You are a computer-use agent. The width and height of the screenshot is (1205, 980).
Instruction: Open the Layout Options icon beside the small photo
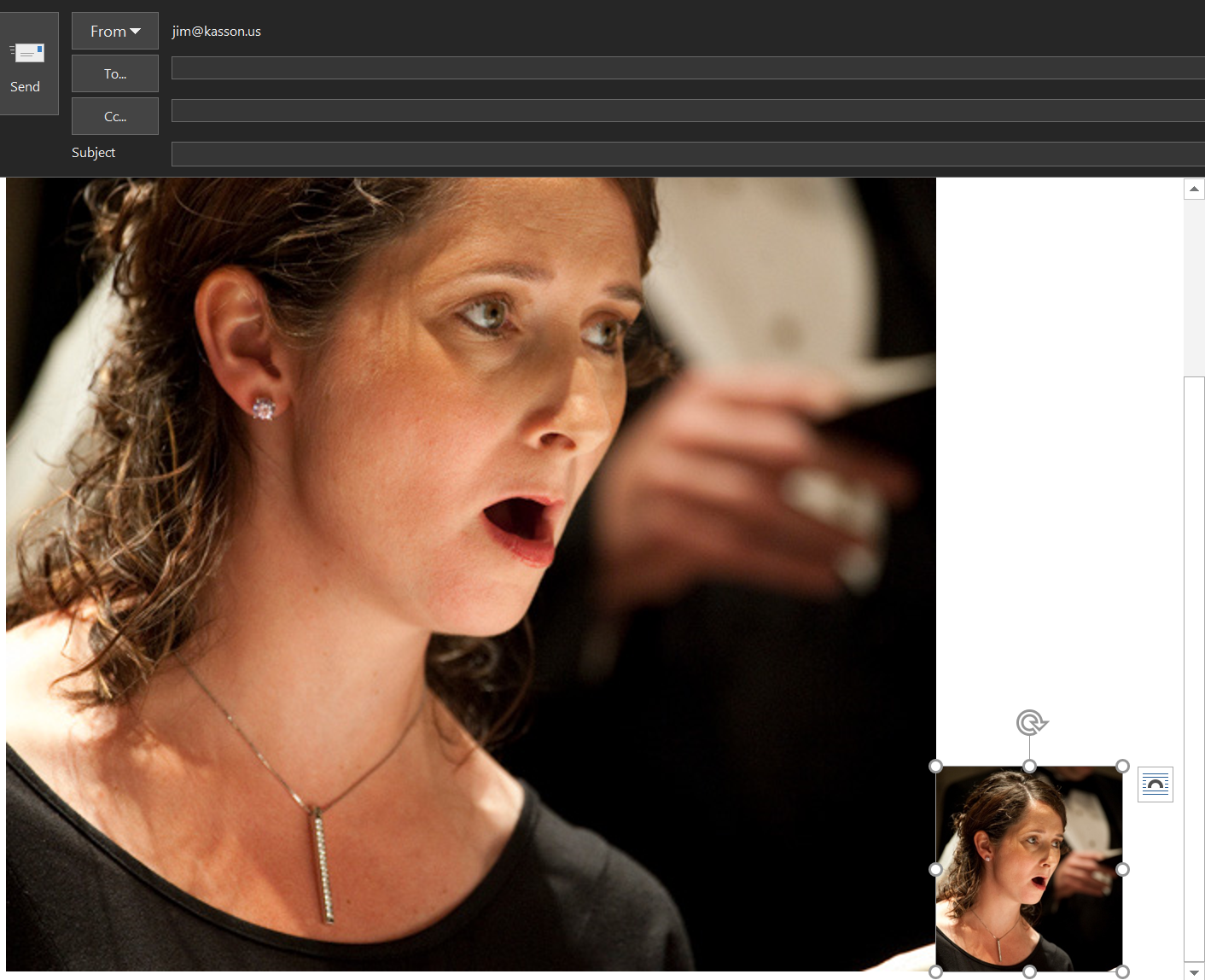coord(1156,785)
